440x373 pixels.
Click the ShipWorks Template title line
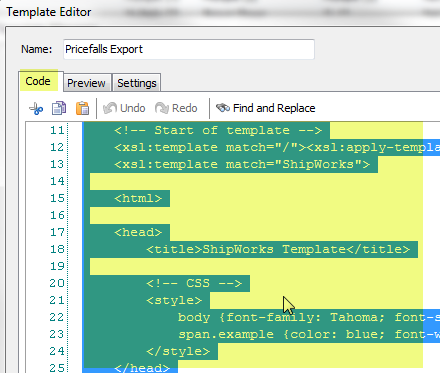[278, 249]
